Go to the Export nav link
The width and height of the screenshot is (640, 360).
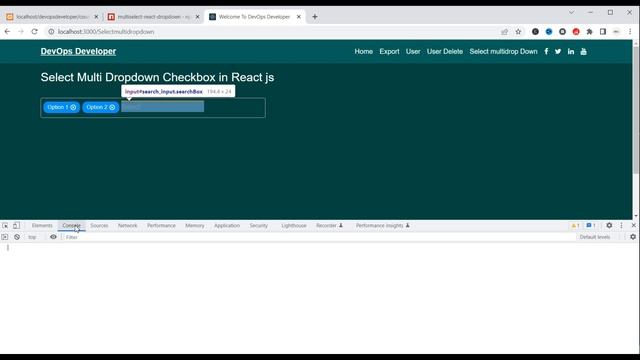[x=389, y=51]
